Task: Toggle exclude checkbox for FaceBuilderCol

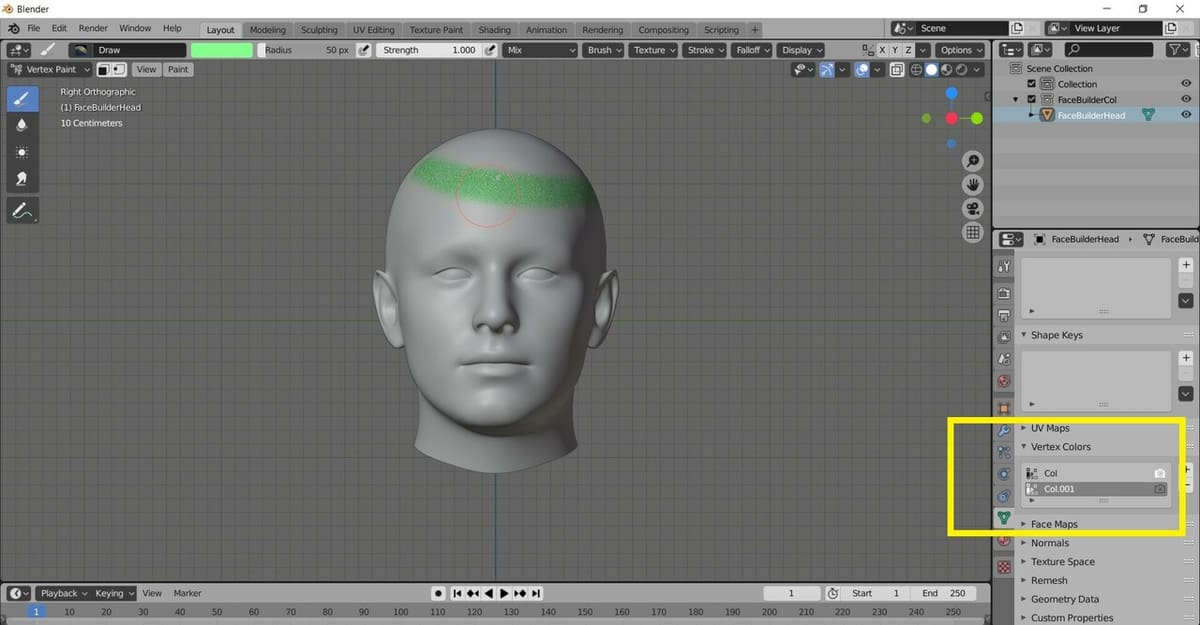Action: pyautogui.click(x=1032, y=99)
